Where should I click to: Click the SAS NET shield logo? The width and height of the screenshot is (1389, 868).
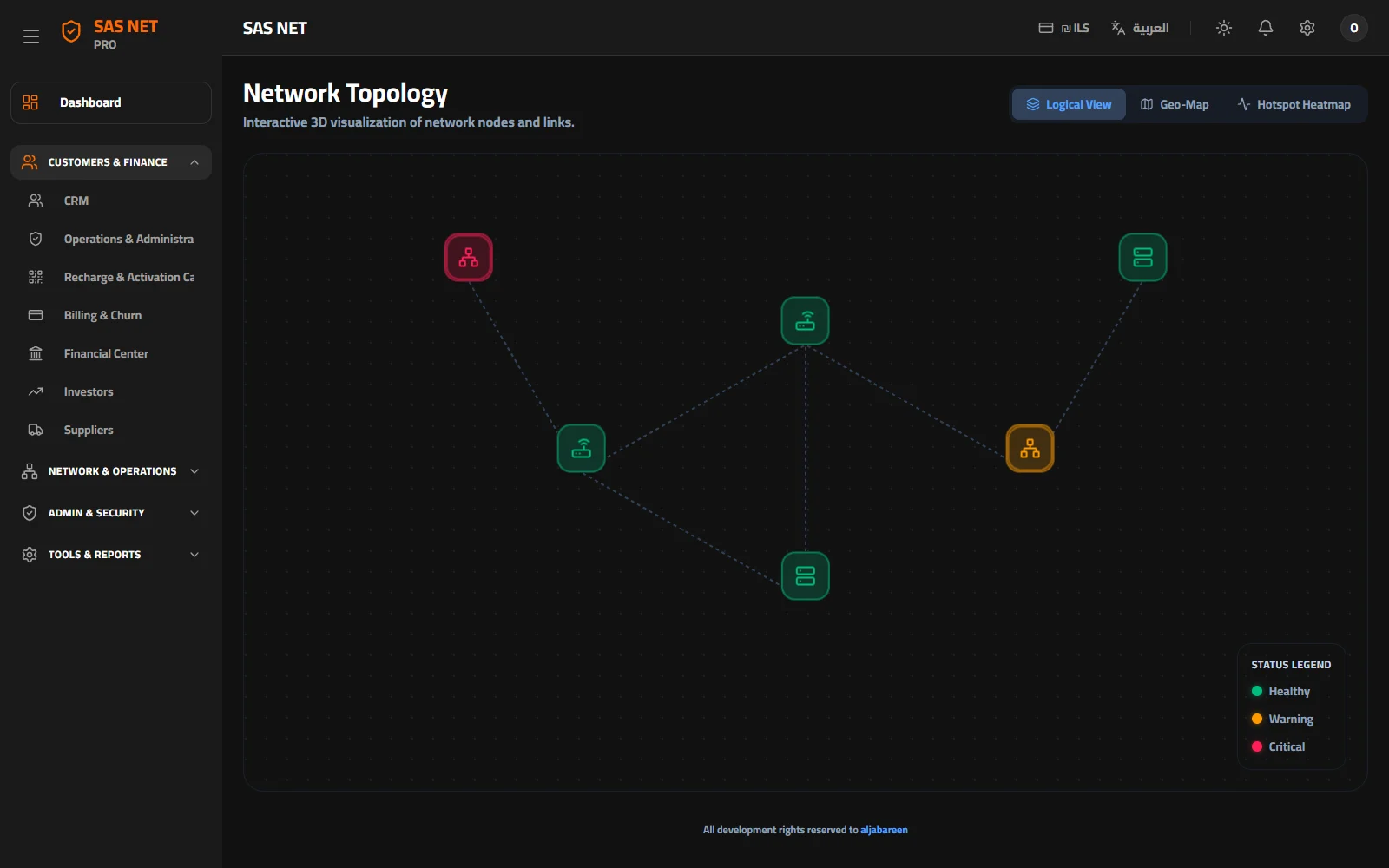click(71, 32)
